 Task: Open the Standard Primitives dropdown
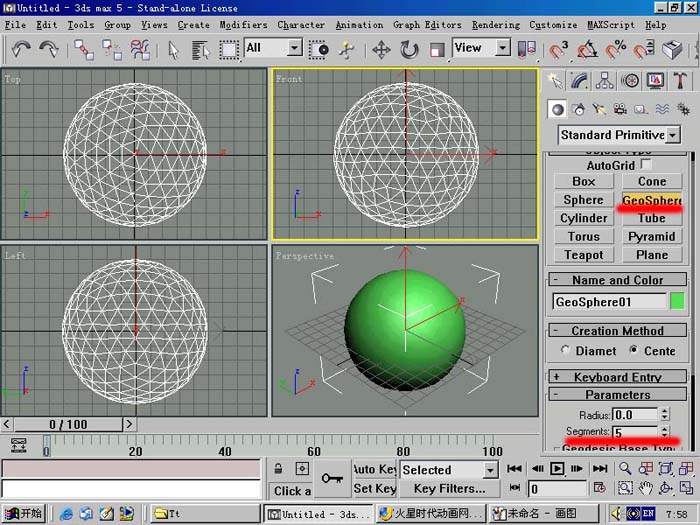(x=619, y=135)
